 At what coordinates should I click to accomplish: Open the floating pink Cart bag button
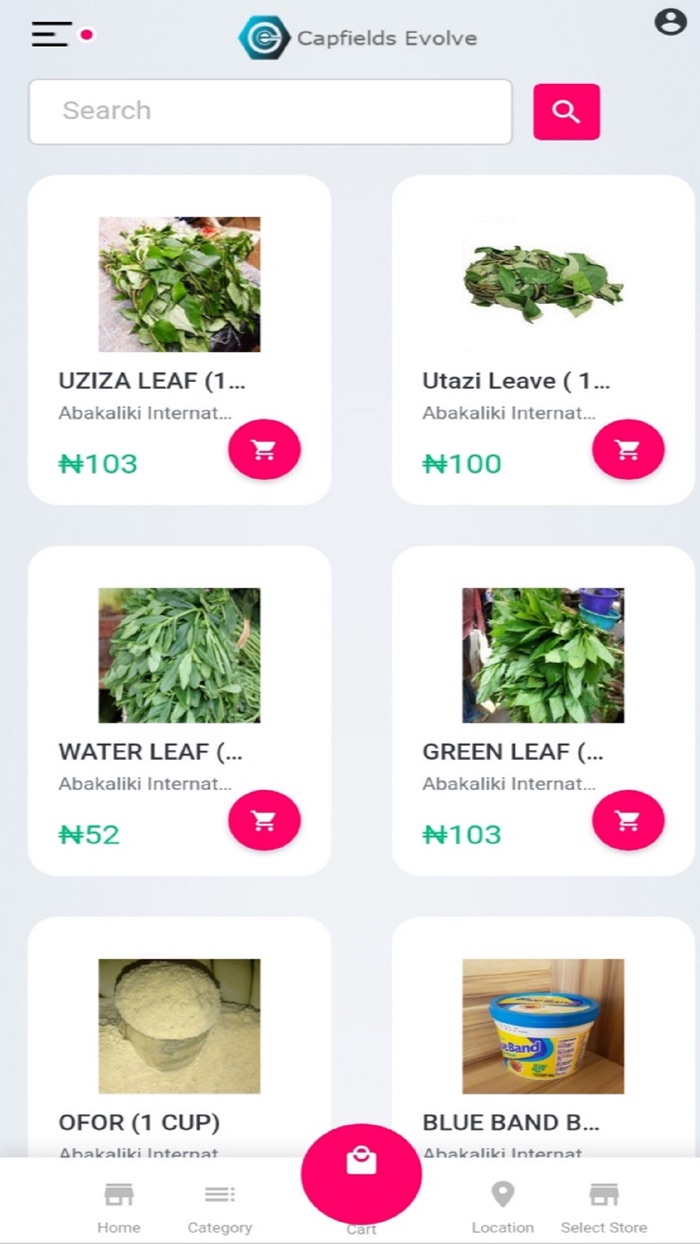click(x=361, y=1175)
